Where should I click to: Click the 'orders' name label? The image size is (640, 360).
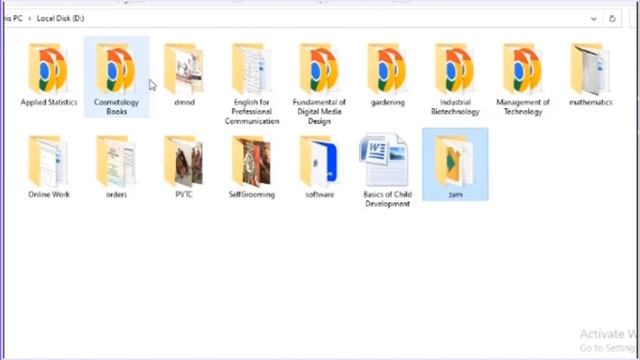[116, 194]
